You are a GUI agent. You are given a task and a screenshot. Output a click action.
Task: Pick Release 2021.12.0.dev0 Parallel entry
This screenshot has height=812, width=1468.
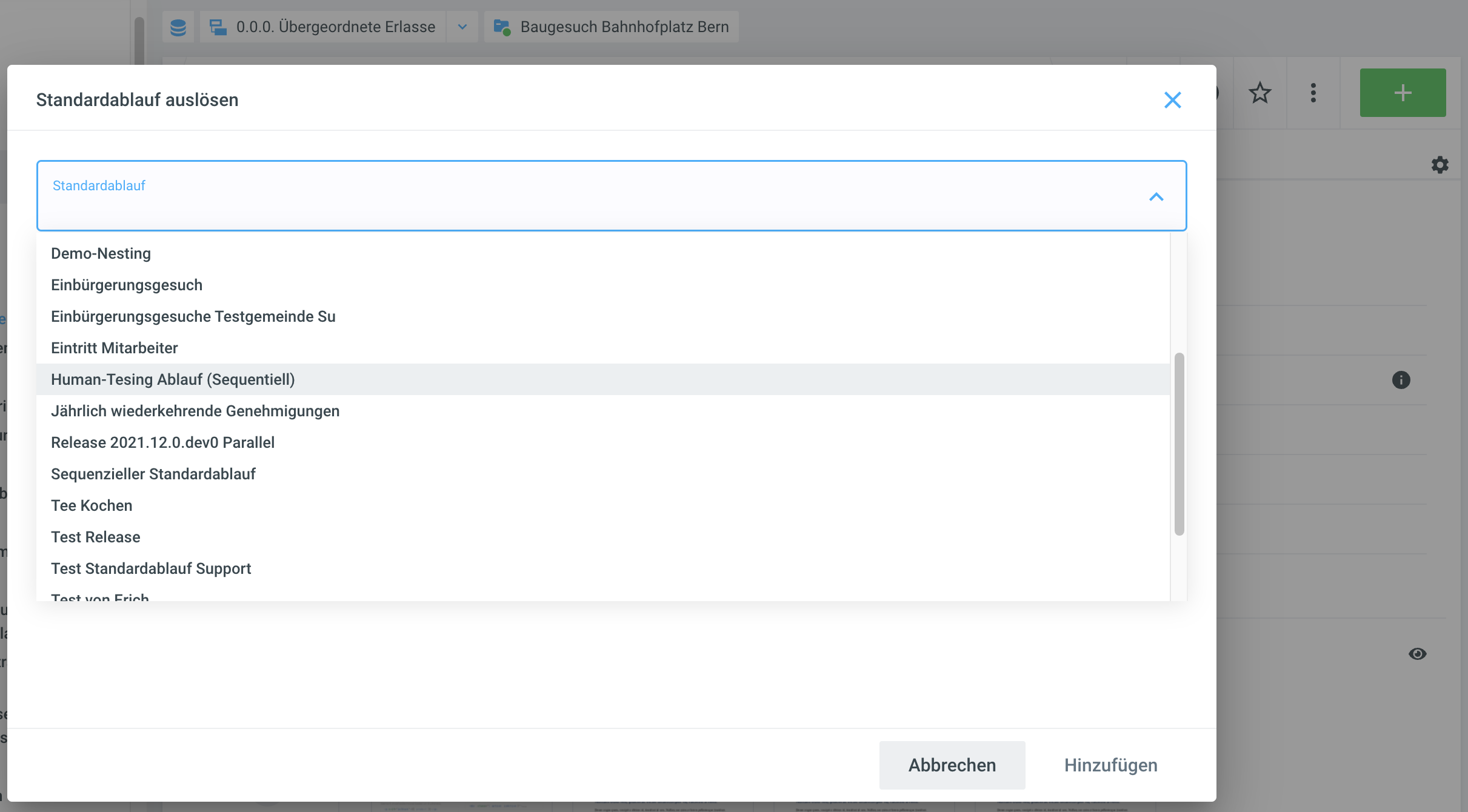pyautogui.click(x=162, y=442)
